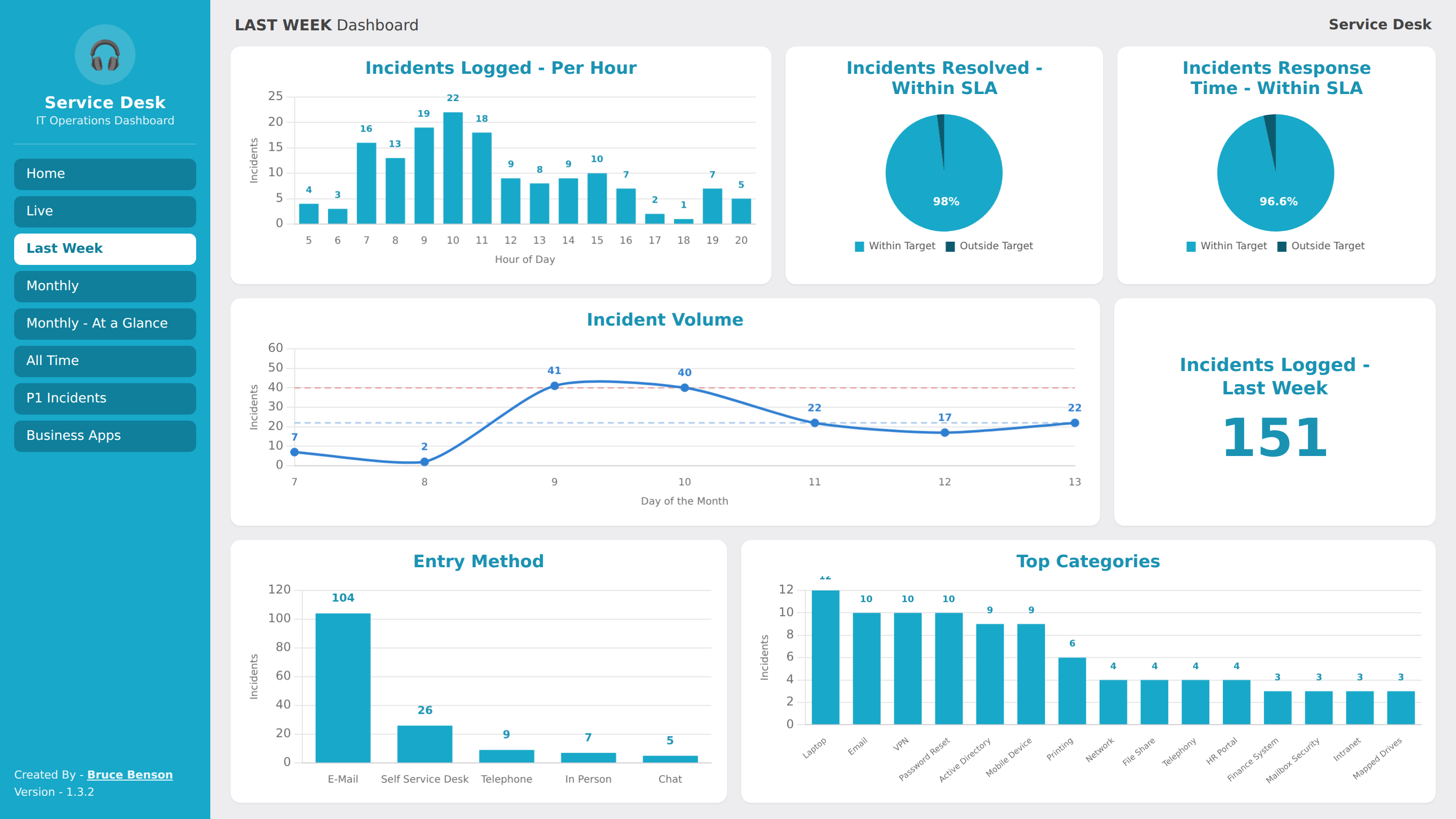The width and height of the screenshot is (1456, 819).
Task: Go to the All Time dashboard
Action: [x=105, y=360]
